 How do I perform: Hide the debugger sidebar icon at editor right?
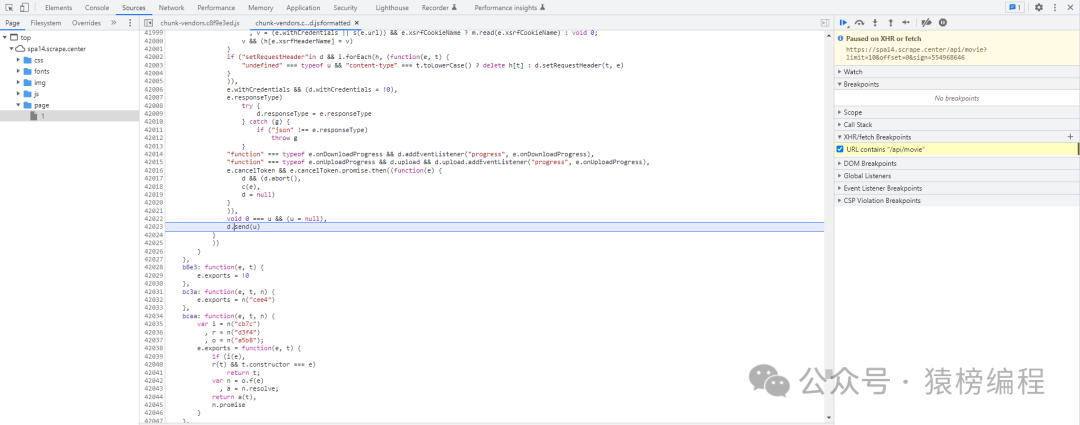click(x=825, y=23)
